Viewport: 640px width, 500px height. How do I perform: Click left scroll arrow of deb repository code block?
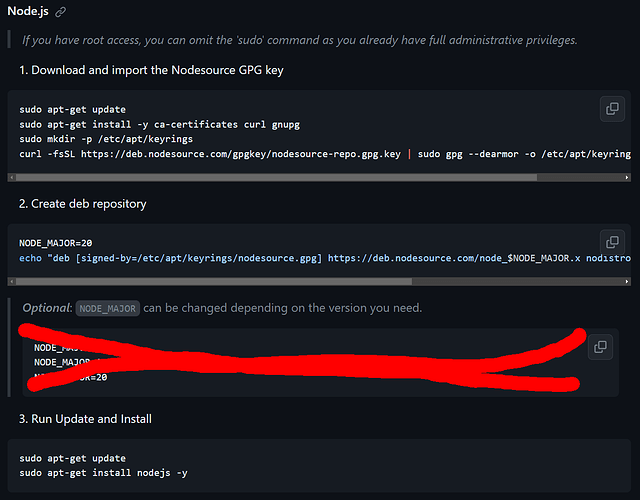click(x=11, y=282)
